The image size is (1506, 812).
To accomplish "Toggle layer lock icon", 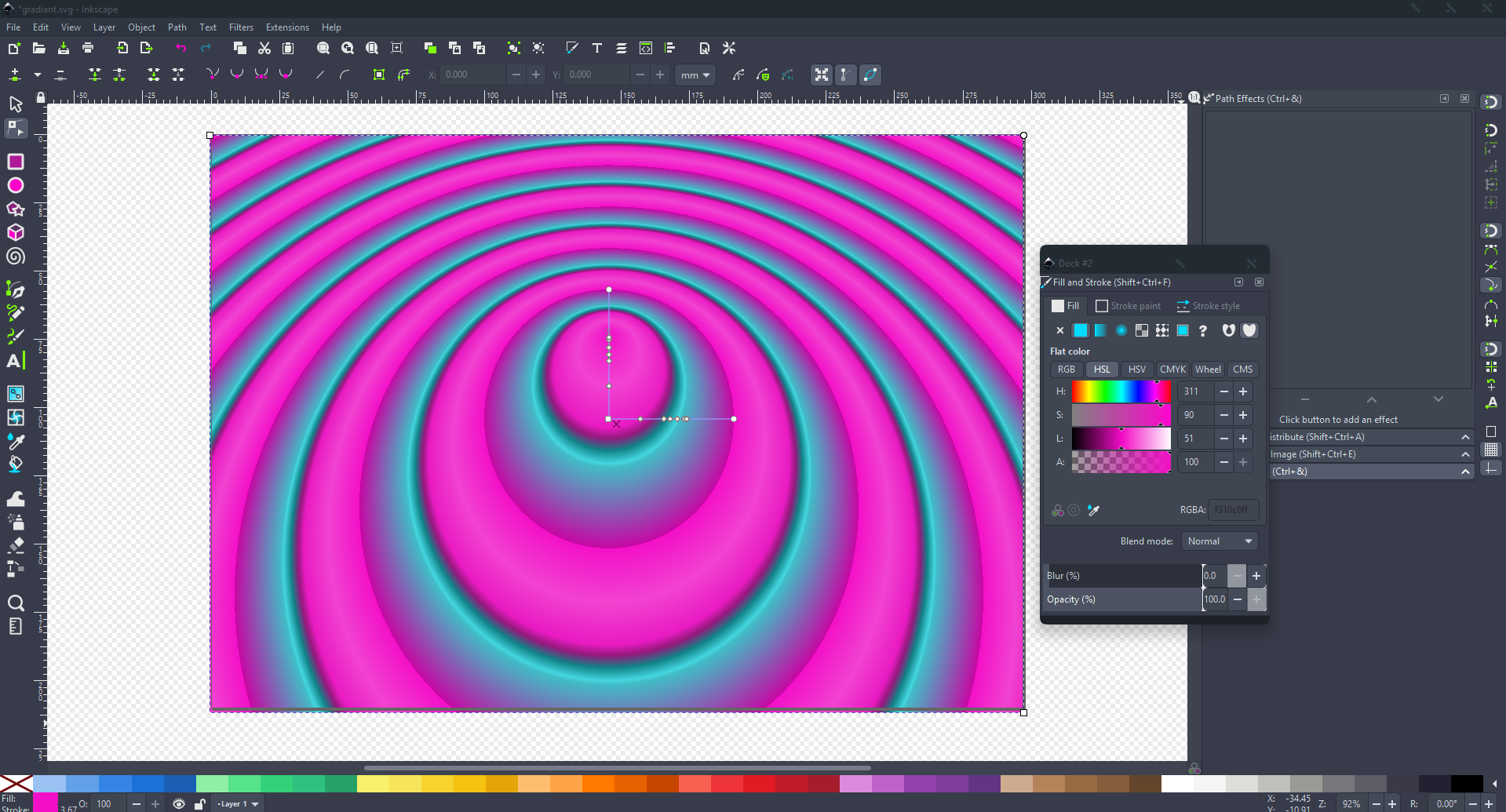I will point(200,804).
